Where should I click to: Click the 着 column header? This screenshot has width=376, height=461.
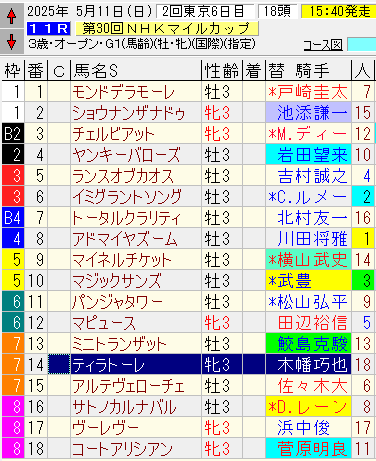tap(254, 71)
